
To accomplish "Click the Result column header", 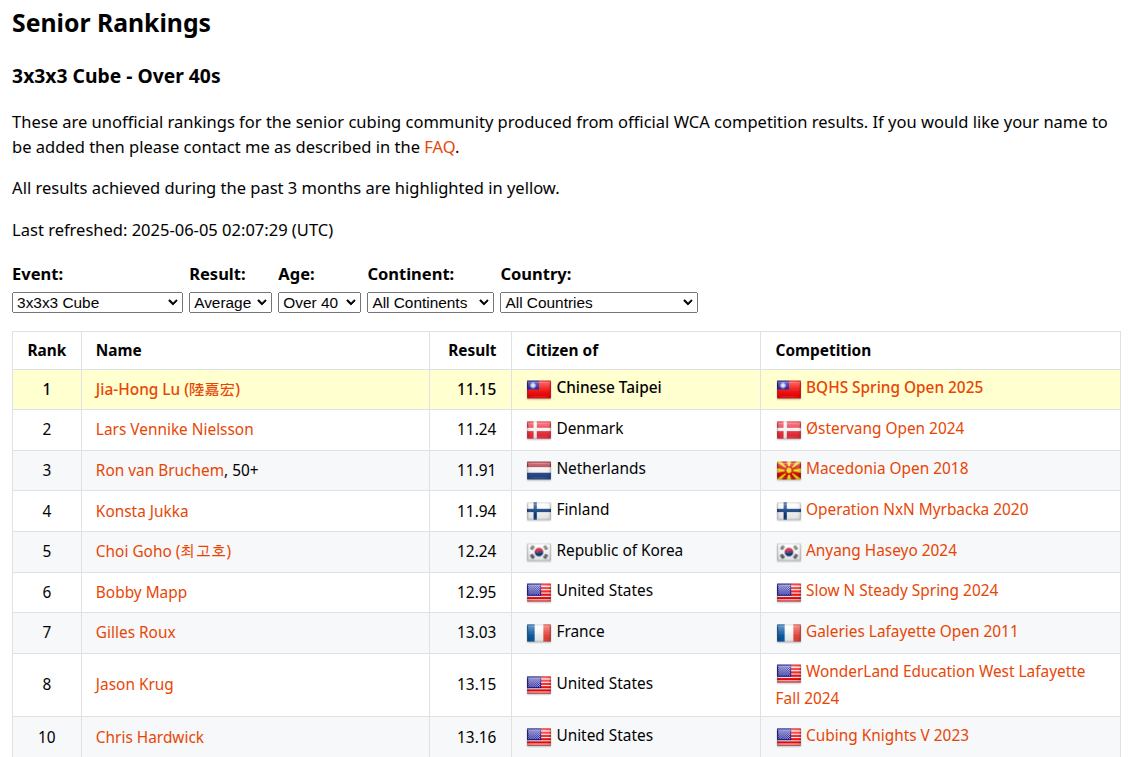I will (471, 350).
